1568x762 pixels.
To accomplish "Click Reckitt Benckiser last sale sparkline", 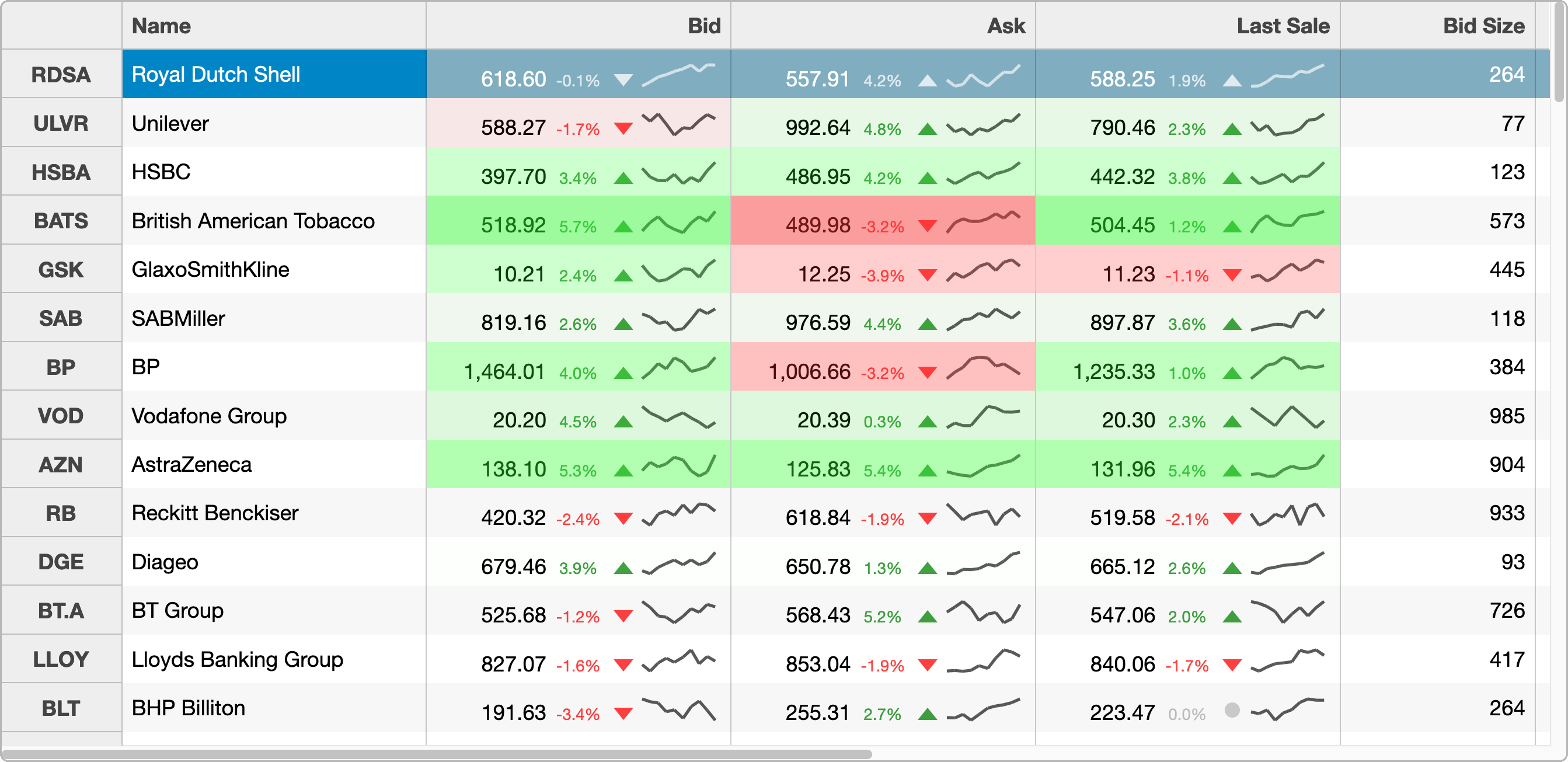I will (1287, 514).
